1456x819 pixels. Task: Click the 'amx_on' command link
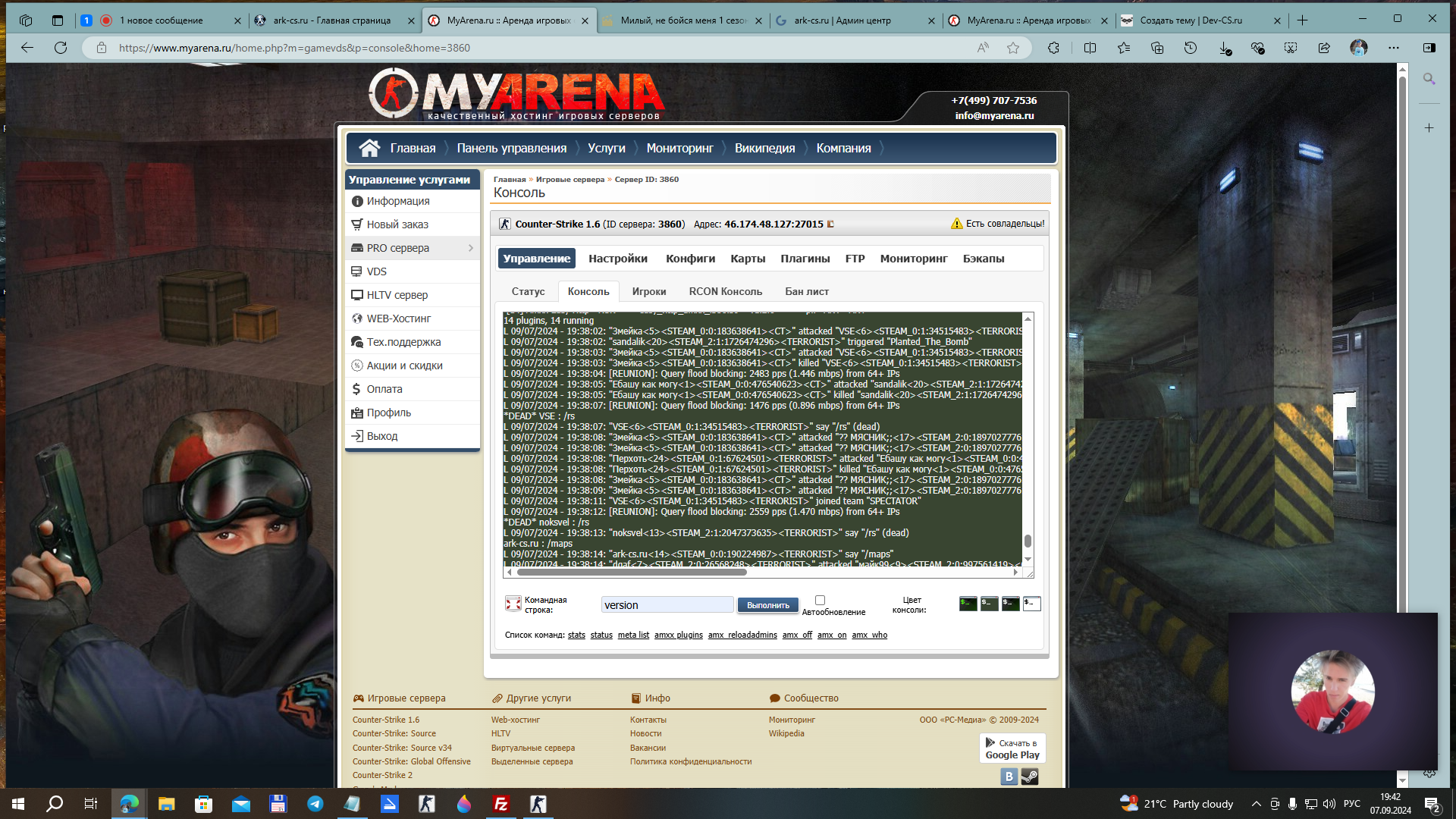pyautogui.click(x=832, y=635)
